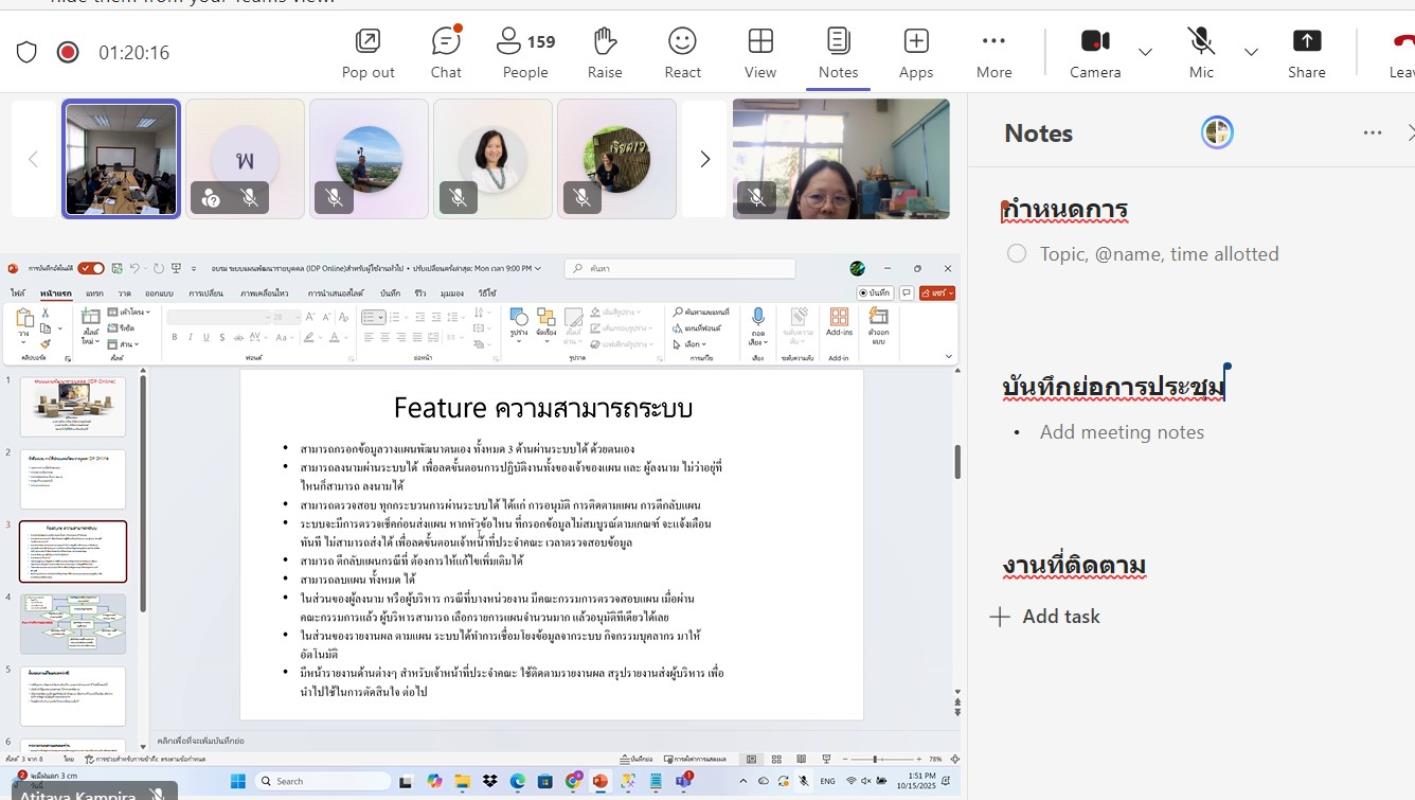This screenshot has height=800, width=1415.
Task: Change the meeting View layout
Action: click(x=760, y=53)
